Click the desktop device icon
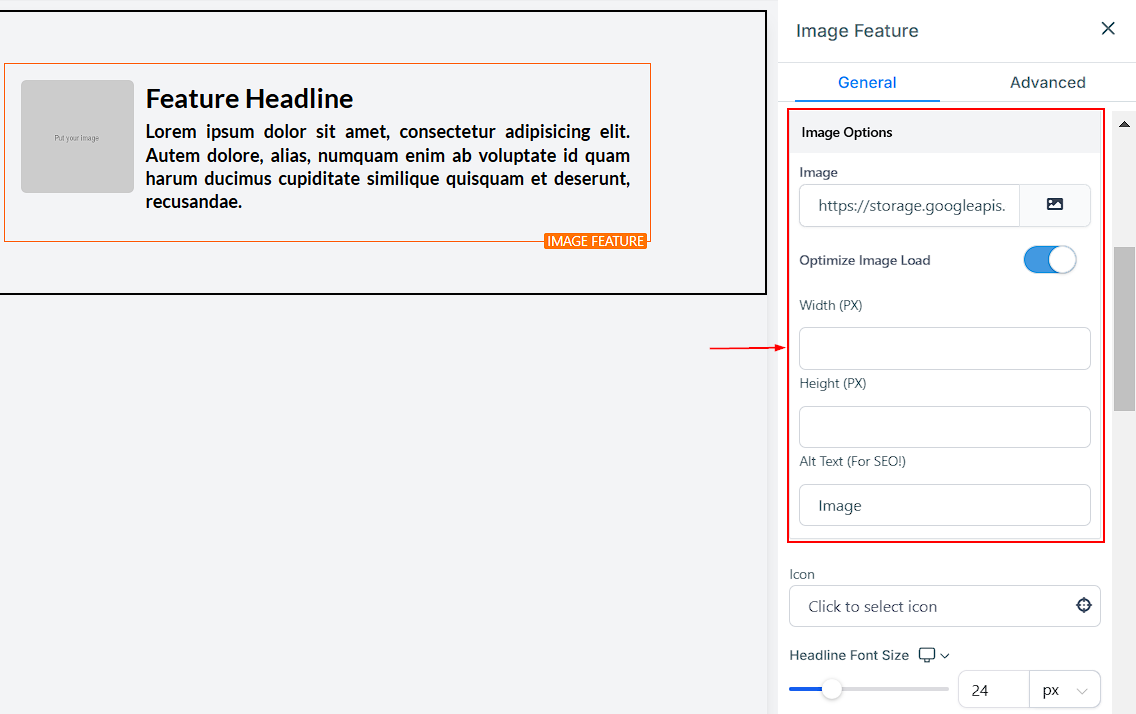The height and width of the screenshot is (714, 1136). pos(927,655)
